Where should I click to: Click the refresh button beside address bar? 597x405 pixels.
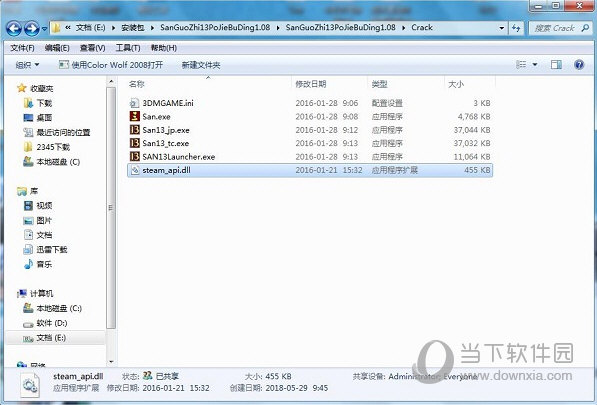(516, 28)
